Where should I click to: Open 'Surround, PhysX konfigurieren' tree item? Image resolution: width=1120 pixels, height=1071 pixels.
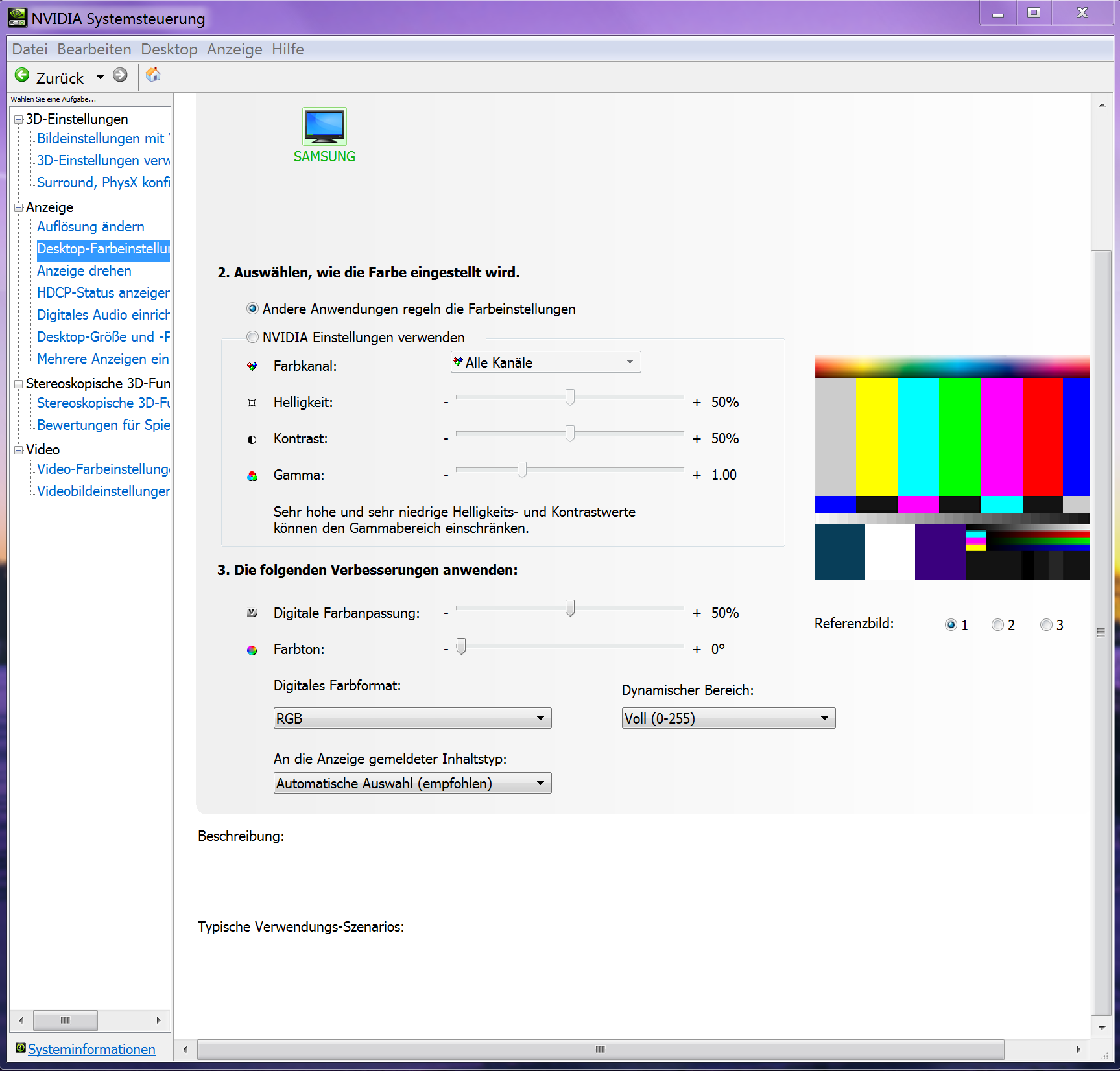pos(103,183)
